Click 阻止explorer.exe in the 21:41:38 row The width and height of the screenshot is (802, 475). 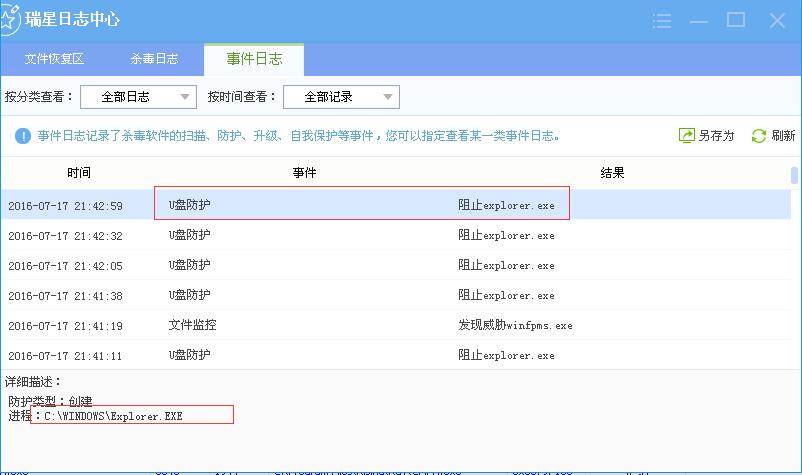(506, 295)
